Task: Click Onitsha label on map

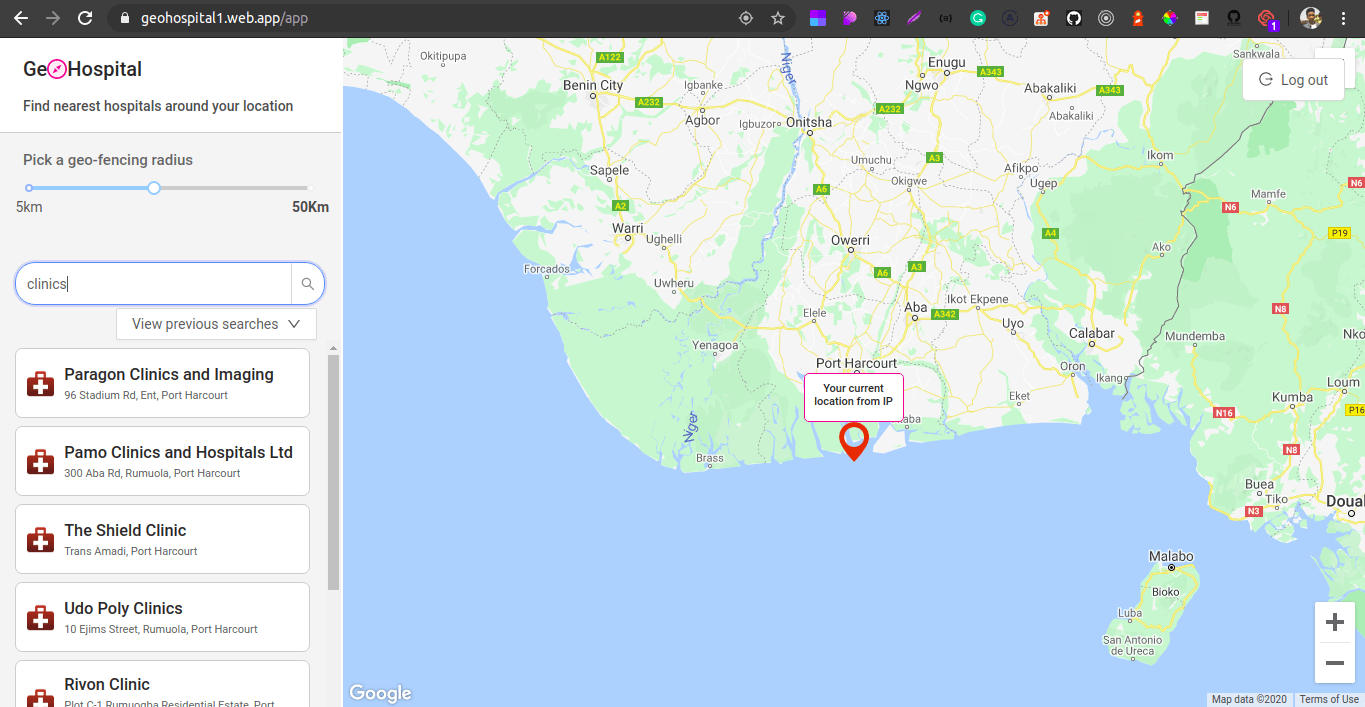Action: 809,122
